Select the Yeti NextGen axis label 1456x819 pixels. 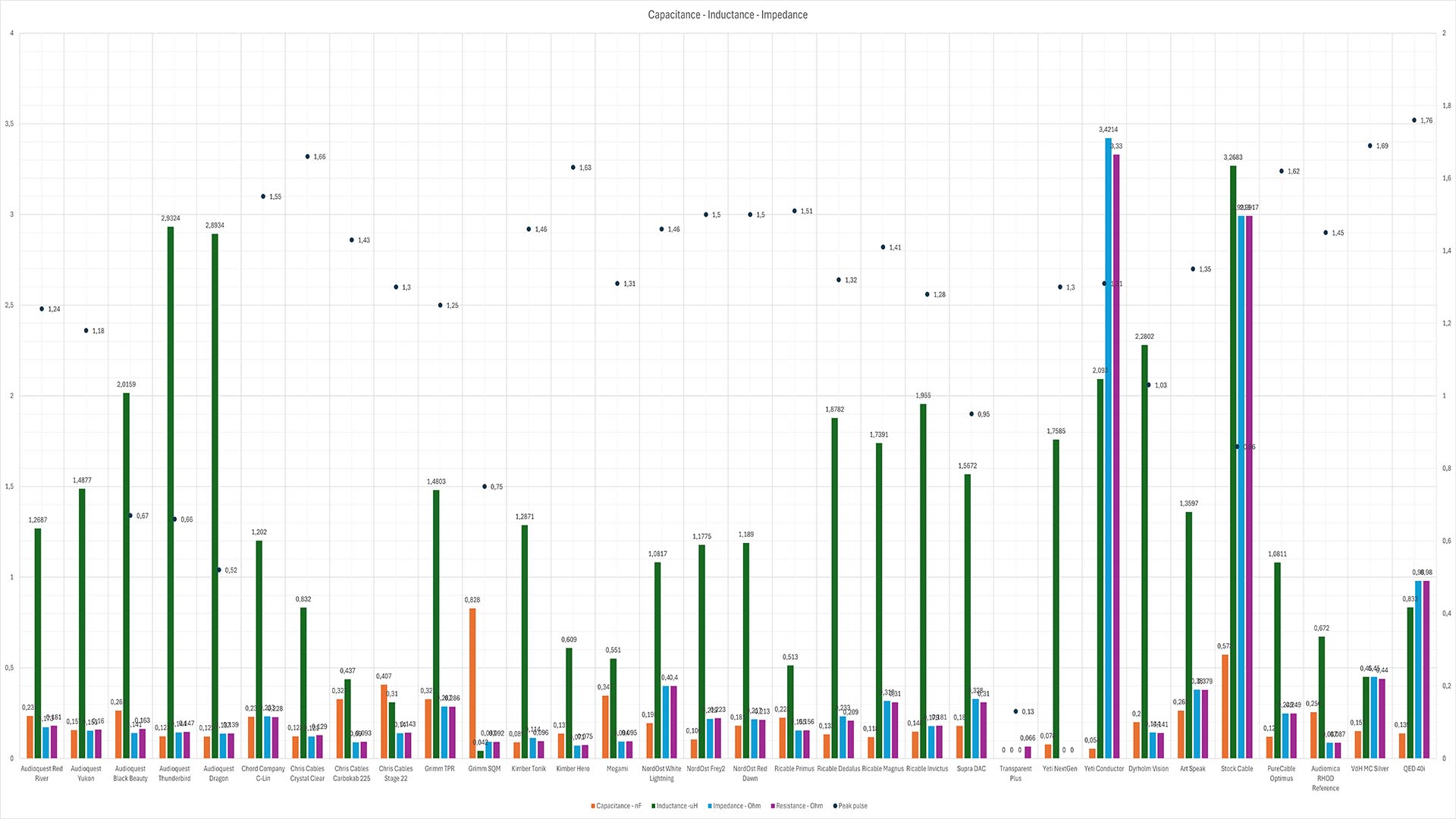[x=1060, y=769]
